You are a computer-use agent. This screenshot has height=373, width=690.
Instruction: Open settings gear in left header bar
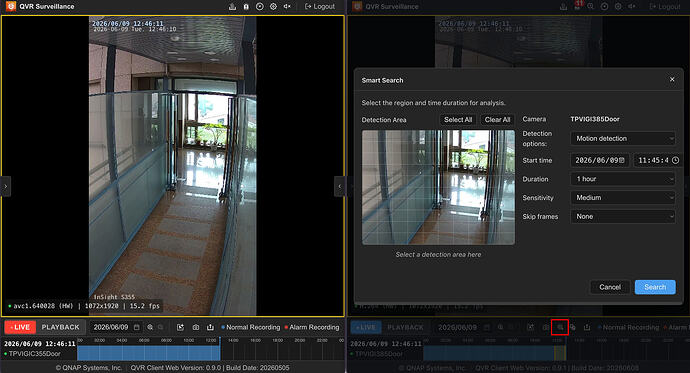[273, 7]
